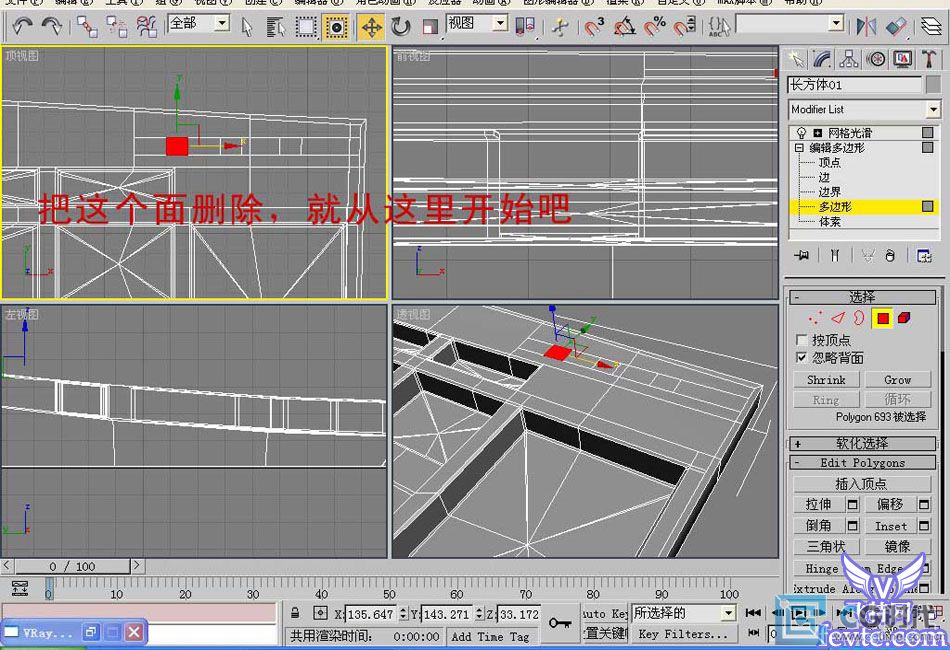Click the Select and Manipulate tool
This screenshot has height=650, width=950.
click(560, 27)
